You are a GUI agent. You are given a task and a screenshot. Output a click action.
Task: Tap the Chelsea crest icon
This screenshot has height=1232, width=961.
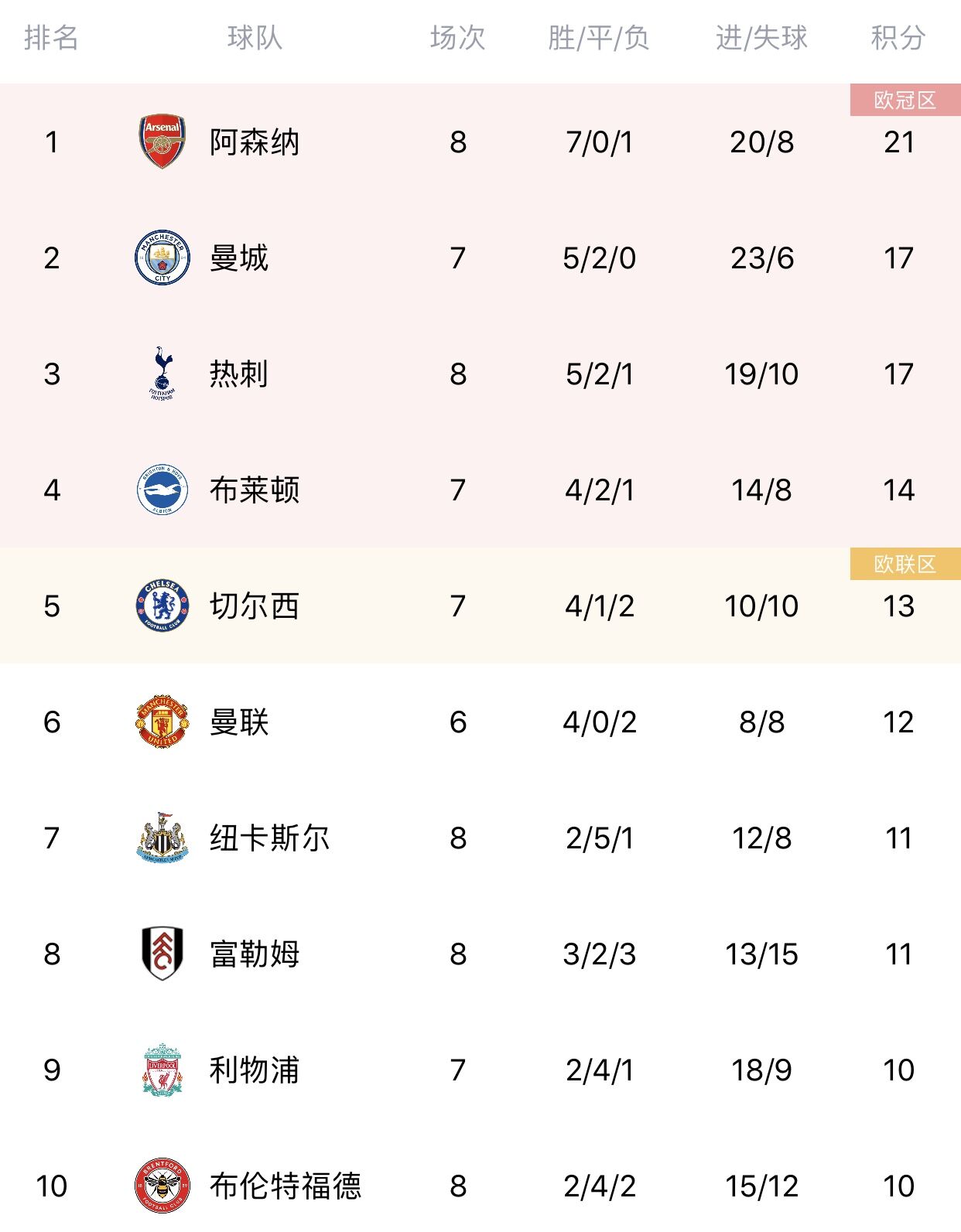click(162, 606)
